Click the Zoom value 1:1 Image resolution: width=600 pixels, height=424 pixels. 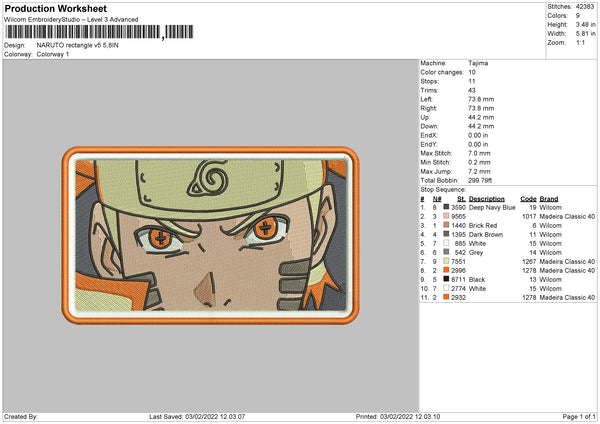click(580, 42)
